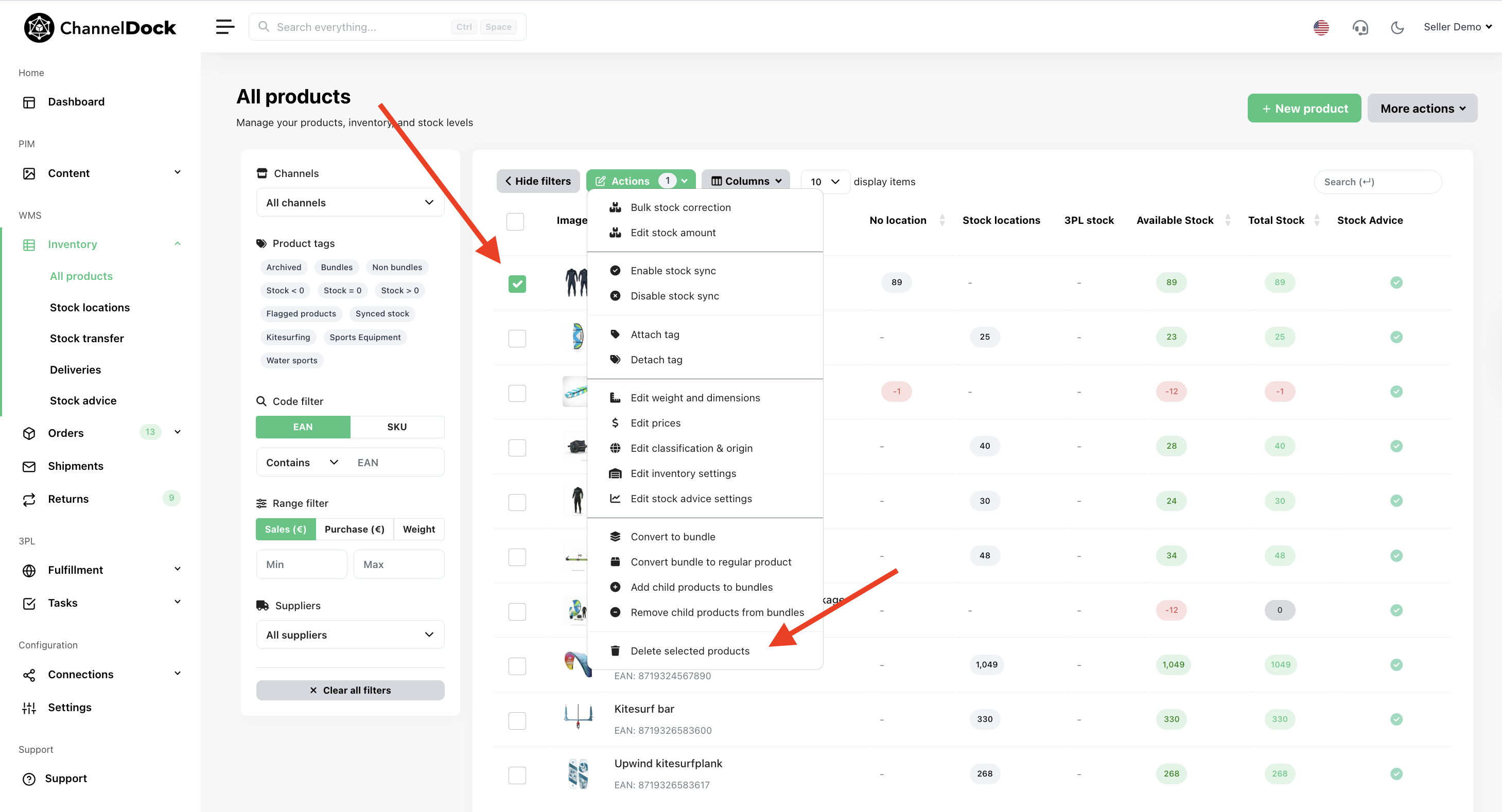Image resolution: width=1502 pixels, height=812 pixels.
Task: Uncheck the selected first product checkbox
Action: tap(517, 284)
